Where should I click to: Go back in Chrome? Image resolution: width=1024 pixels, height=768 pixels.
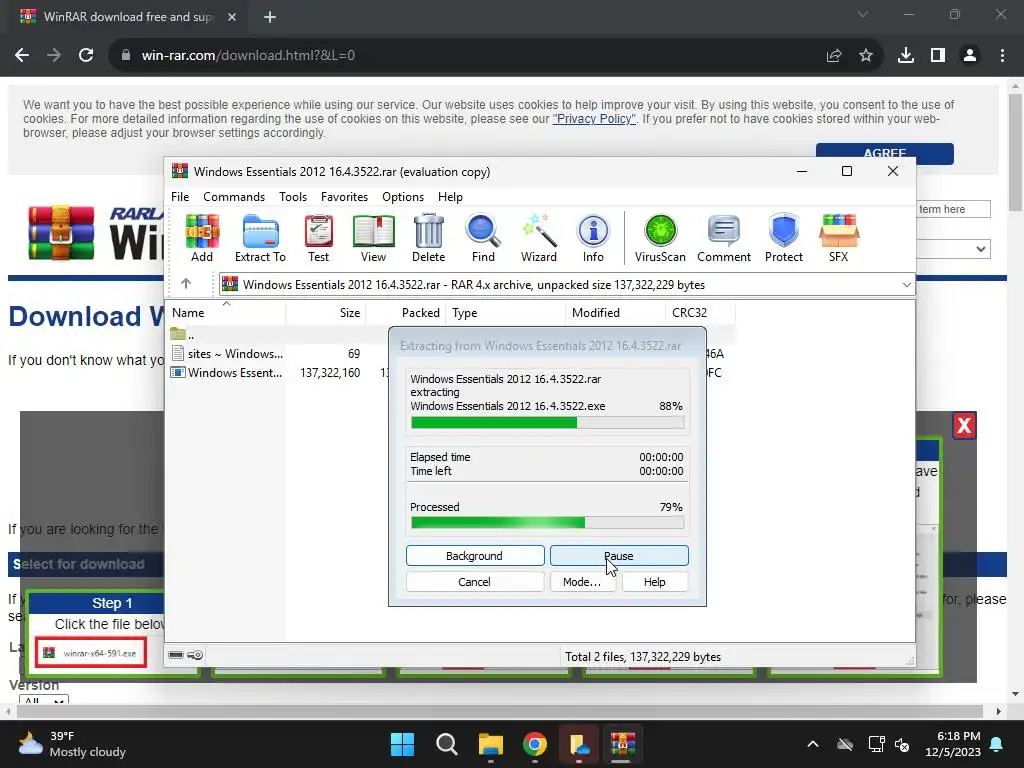22,56
